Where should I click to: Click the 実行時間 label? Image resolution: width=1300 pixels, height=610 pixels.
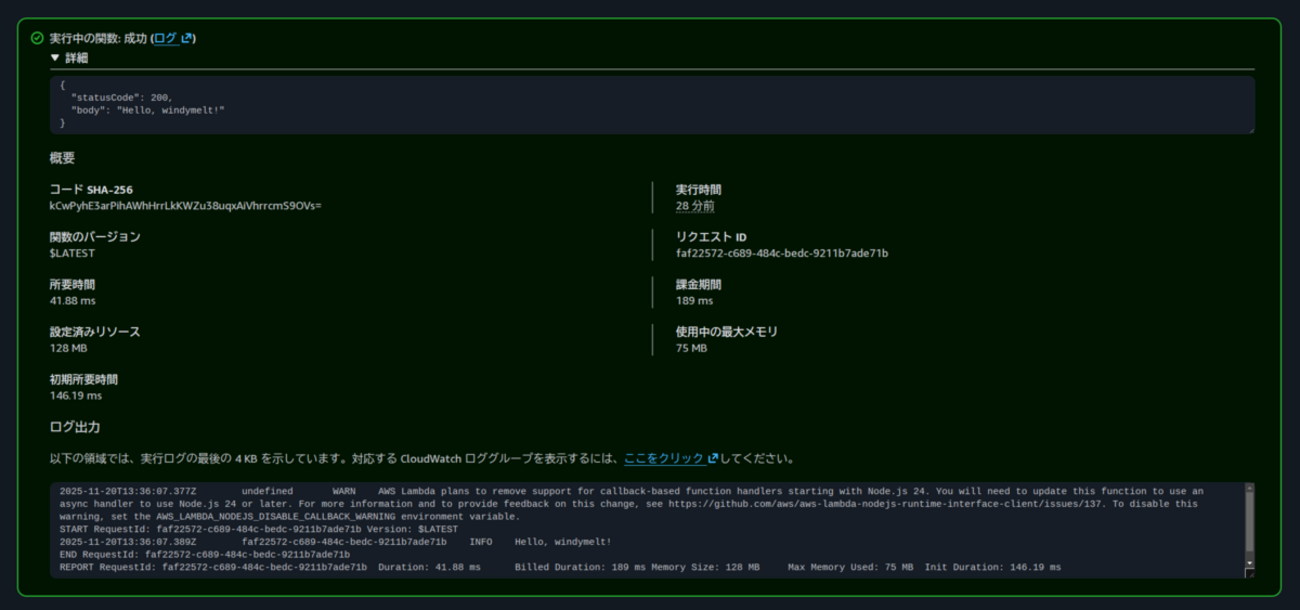699,190
